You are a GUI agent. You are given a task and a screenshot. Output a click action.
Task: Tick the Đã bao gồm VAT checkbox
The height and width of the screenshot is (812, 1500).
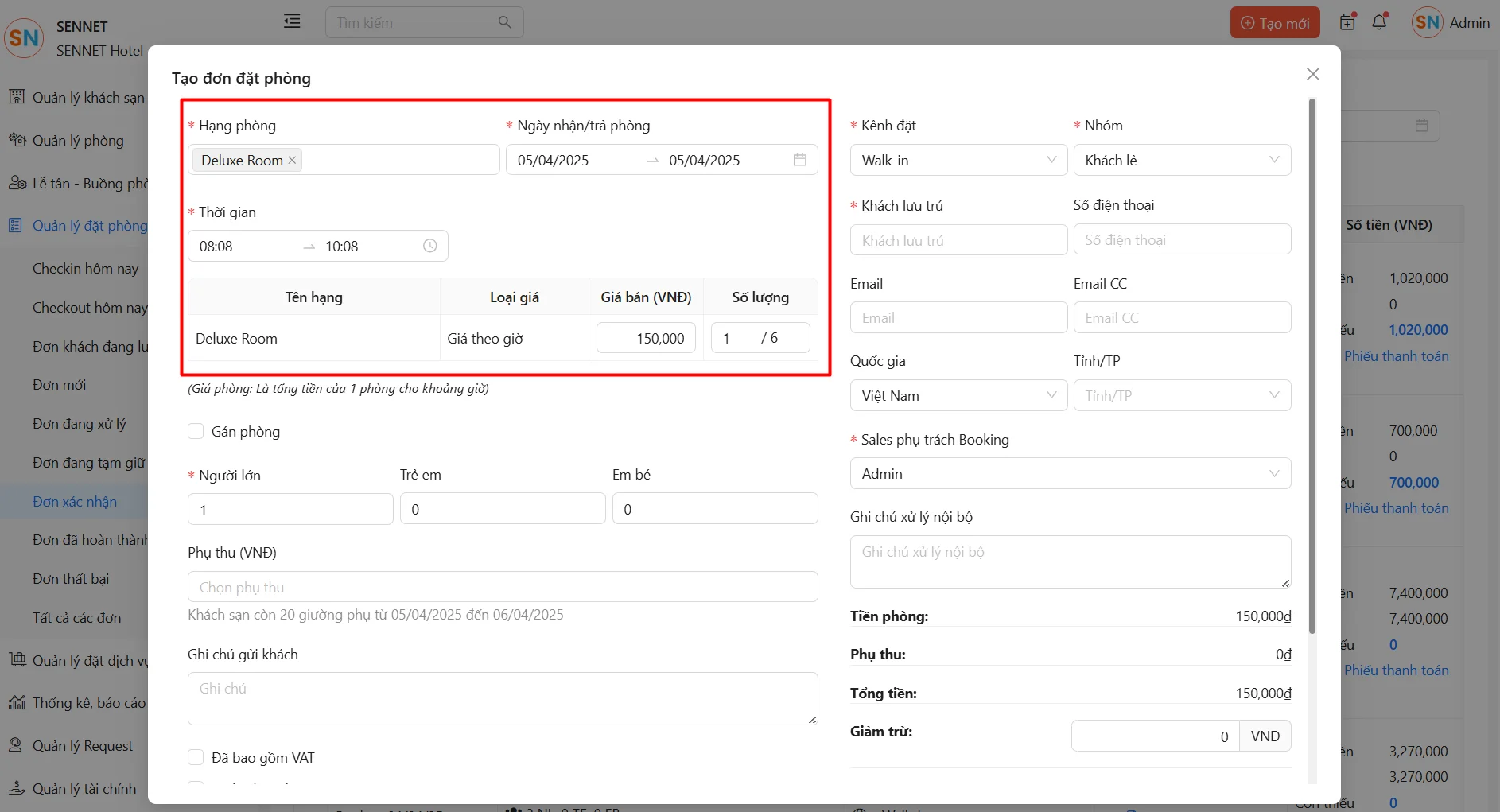tap(196, 757)
